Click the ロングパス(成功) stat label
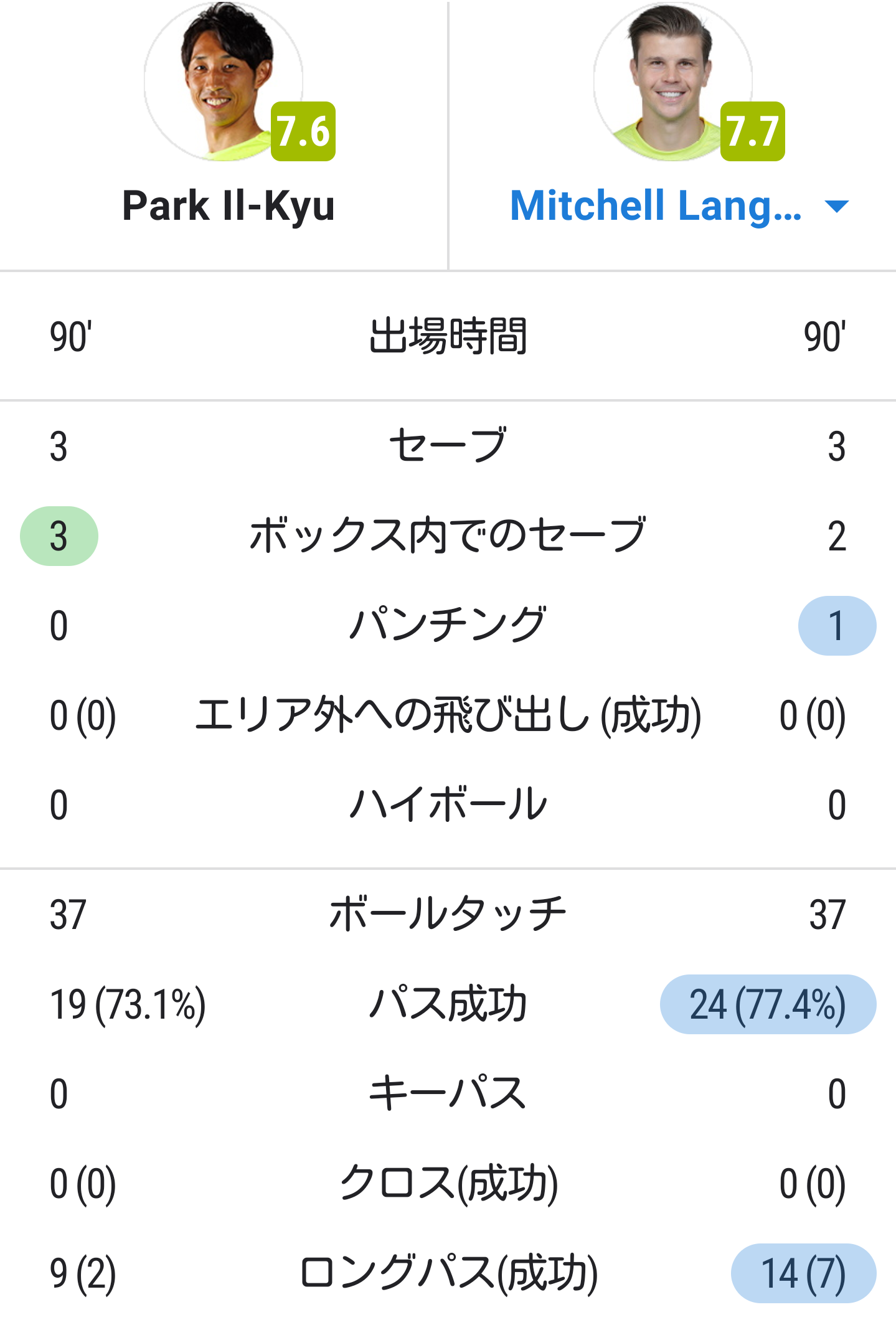The image size is (896, 1330). 448,1273
